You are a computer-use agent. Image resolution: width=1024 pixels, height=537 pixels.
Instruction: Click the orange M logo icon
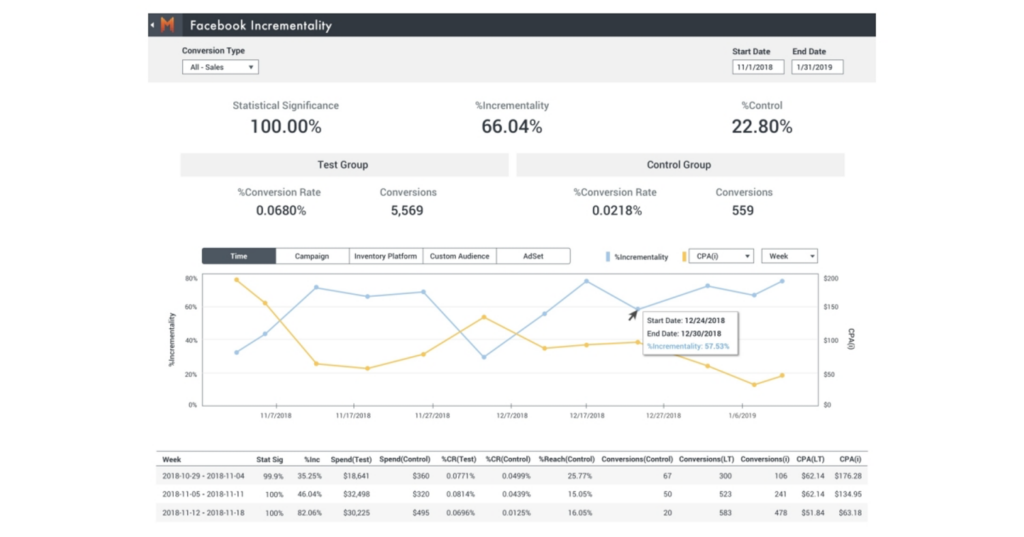[x=167, y=25]
